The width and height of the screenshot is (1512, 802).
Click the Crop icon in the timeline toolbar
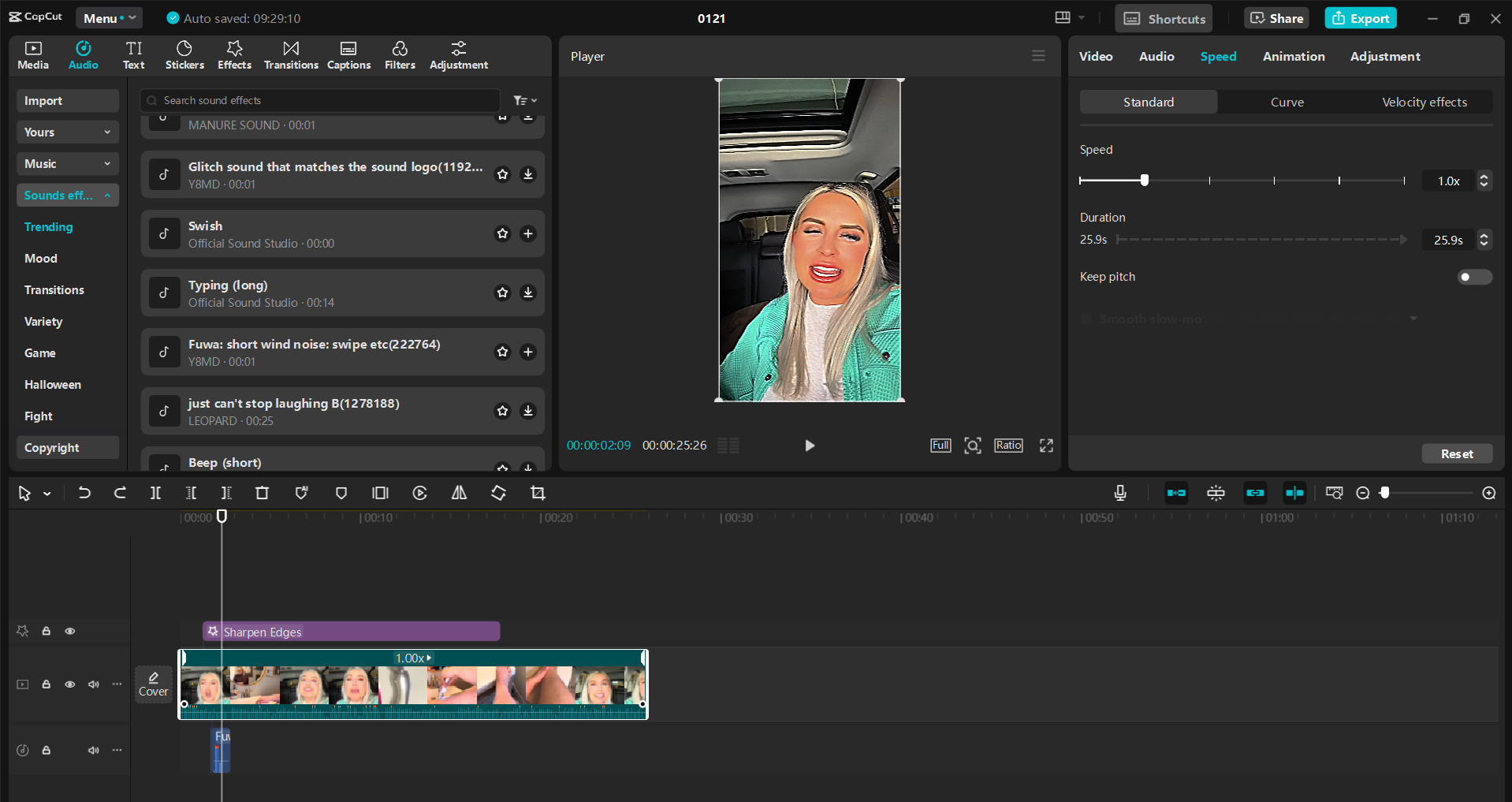click(538, 493)
